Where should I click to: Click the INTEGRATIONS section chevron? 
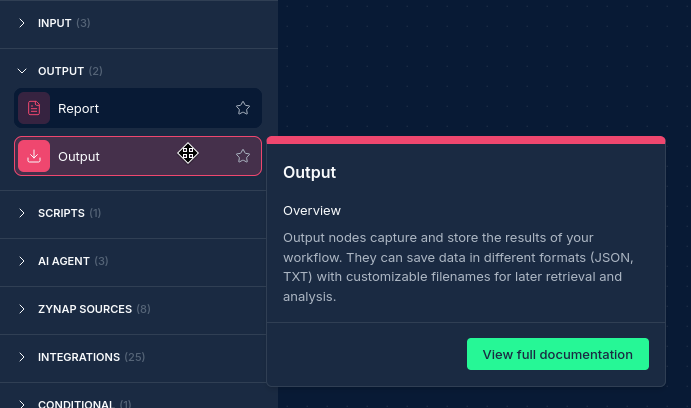pos(22,357)
